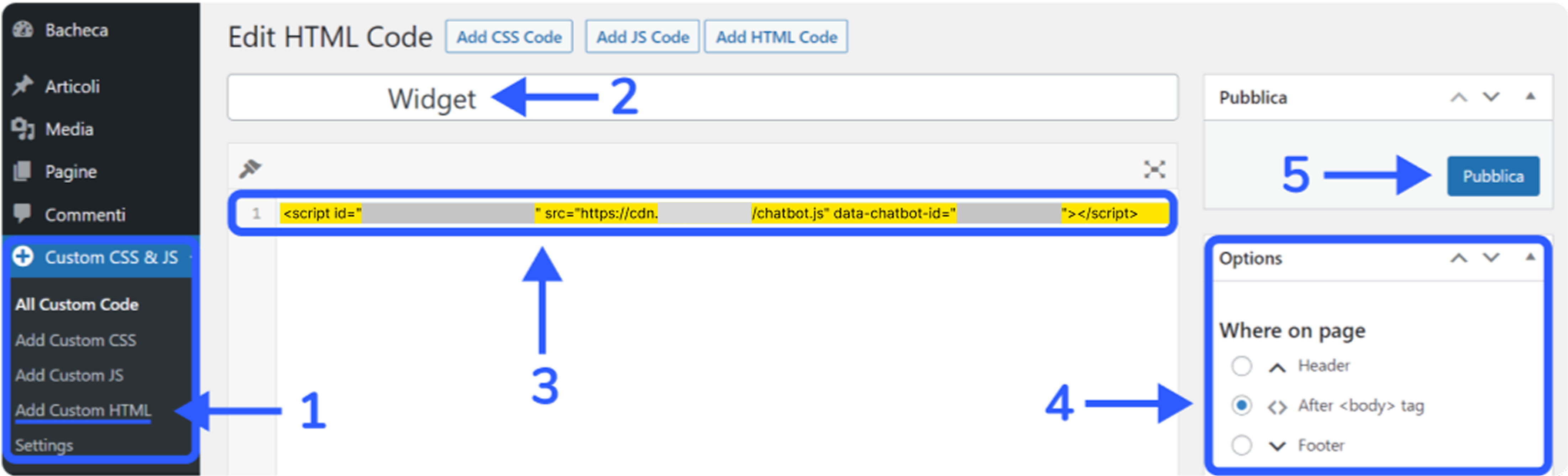Open Articoli menu item
This screenshot has height=476, width=1568.
point(72,86)
